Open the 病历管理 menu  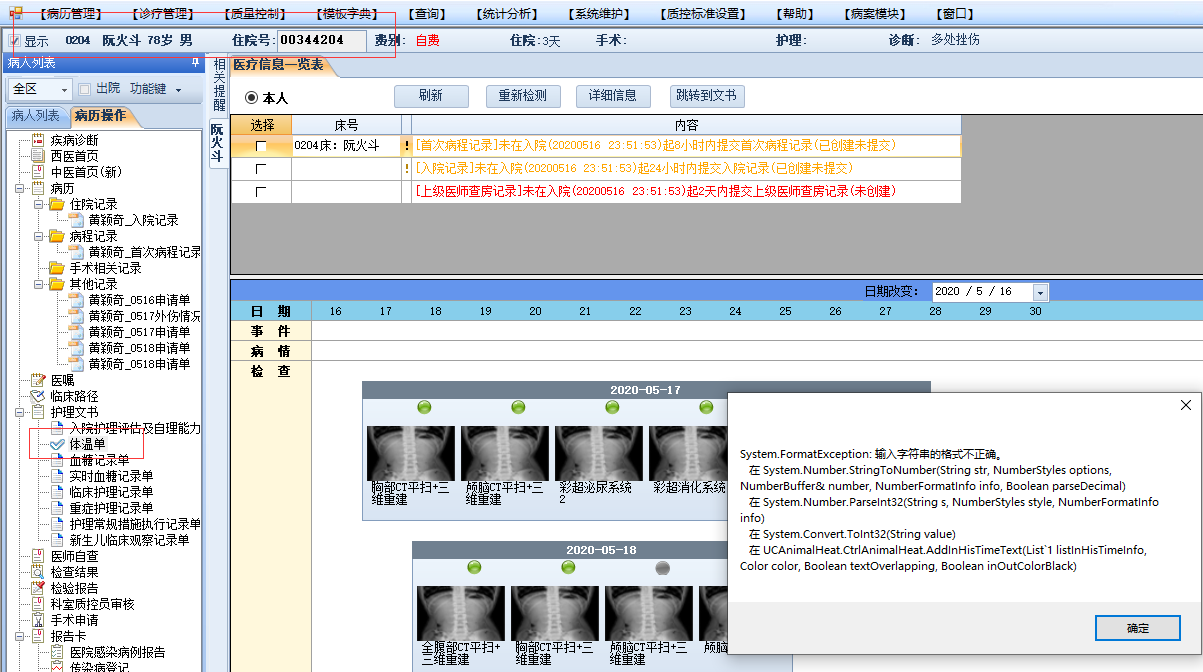click(71, 14)
